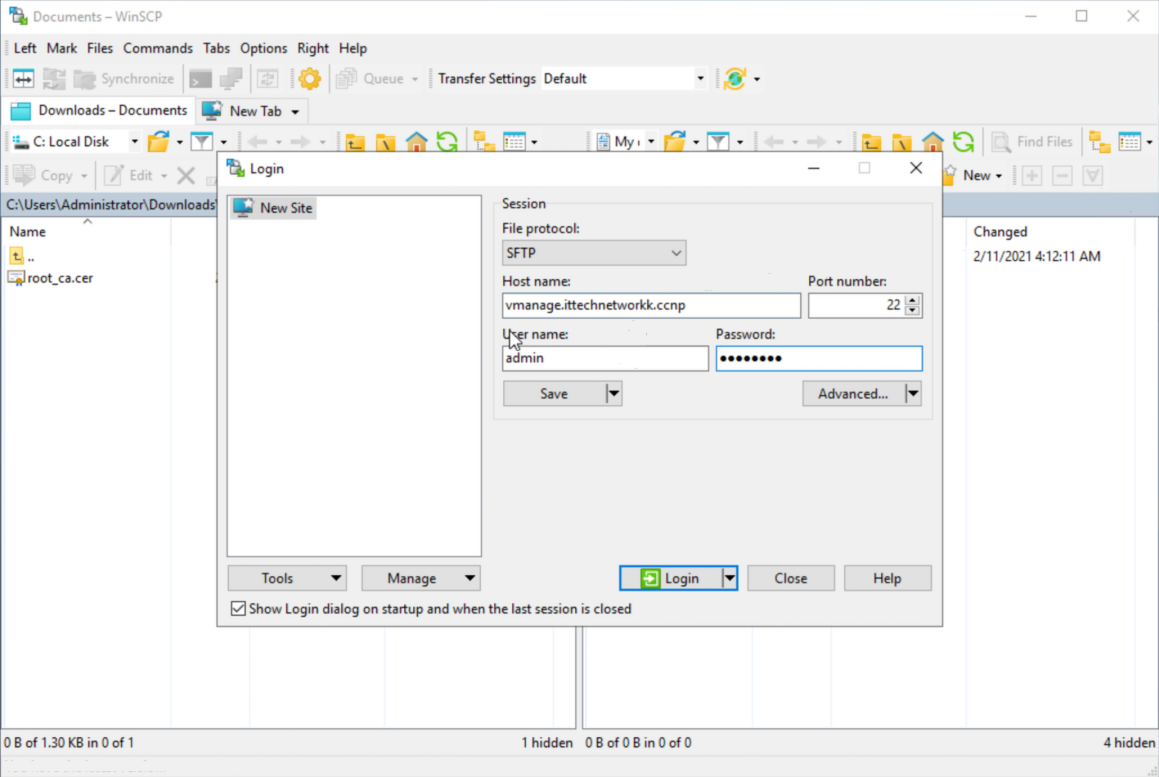Image resolution: width=1159 pixels, height=777 pixels.
Task: Open the Commands menu
Action: click(157, 48)
